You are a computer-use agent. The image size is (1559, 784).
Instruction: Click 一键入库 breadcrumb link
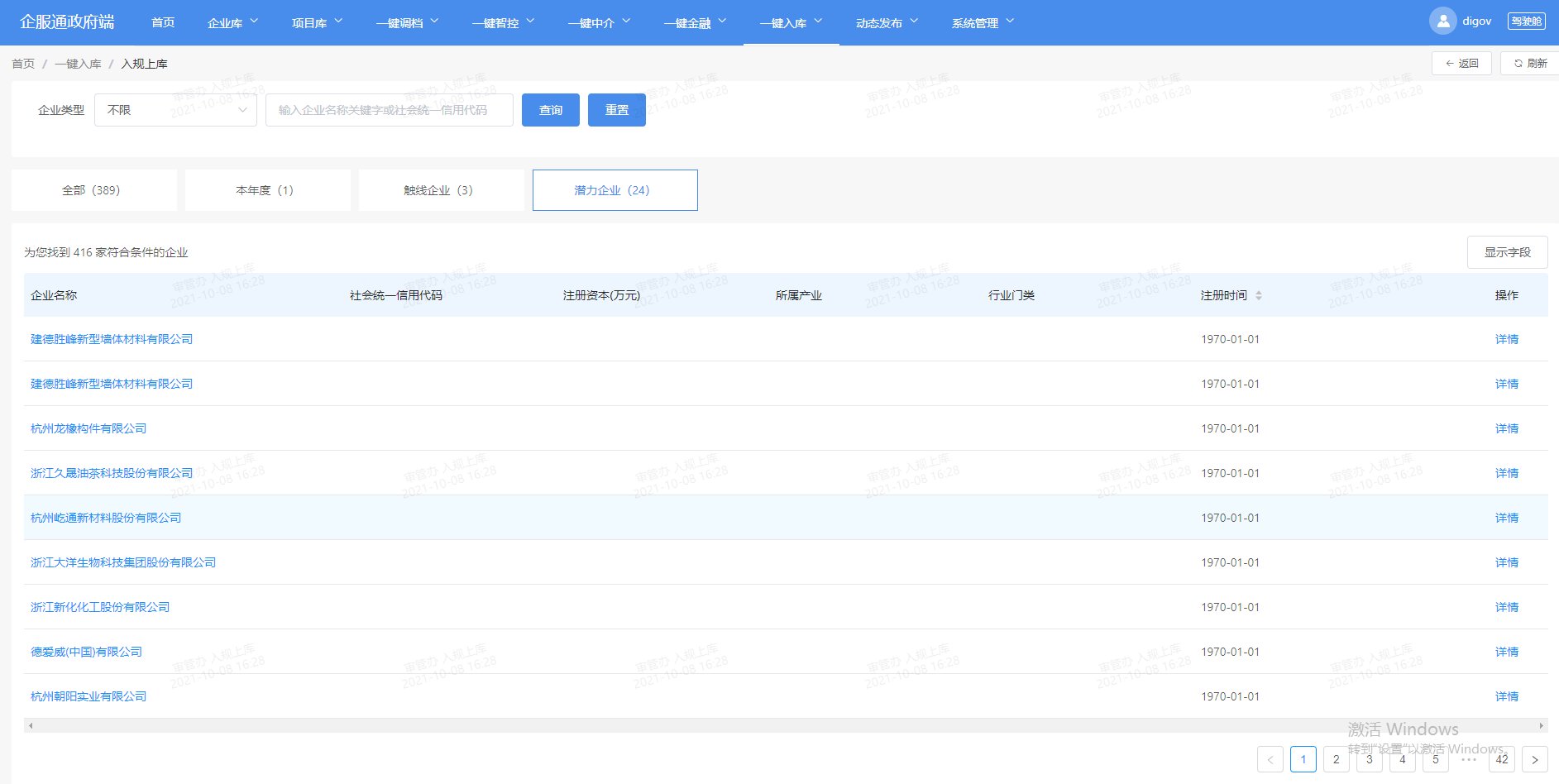click(79, 64)
